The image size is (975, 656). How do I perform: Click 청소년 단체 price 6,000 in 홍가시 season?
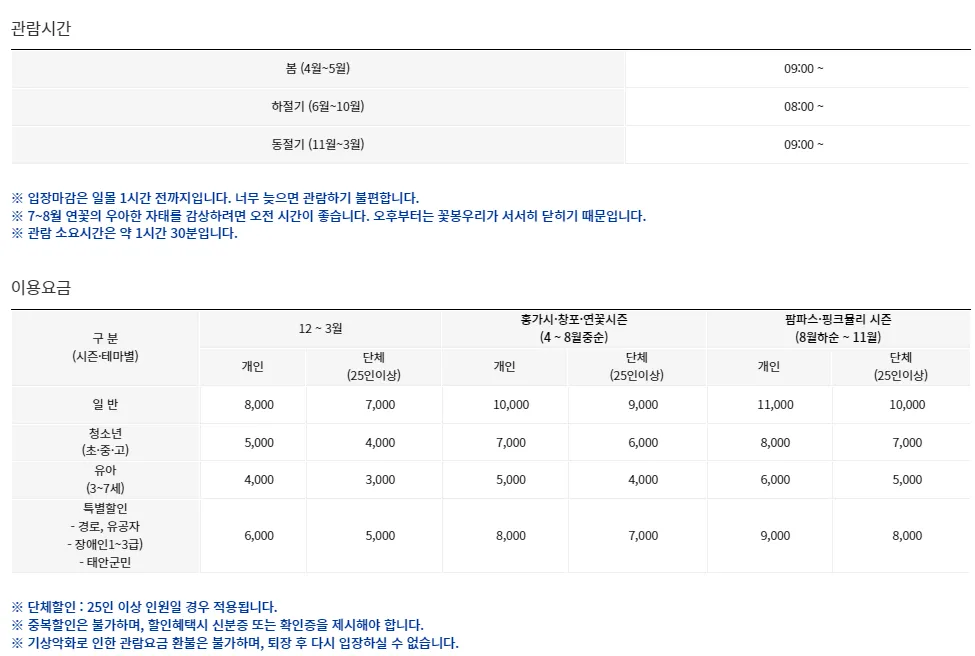click(643, 443)
